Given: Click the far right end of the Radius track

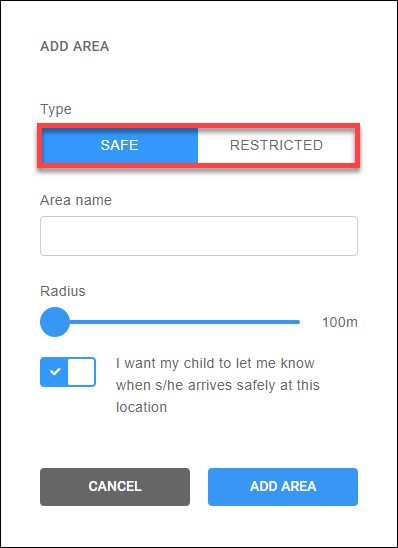Looking at the screenshot, I should pyautogui.click(x=298, y=322).
